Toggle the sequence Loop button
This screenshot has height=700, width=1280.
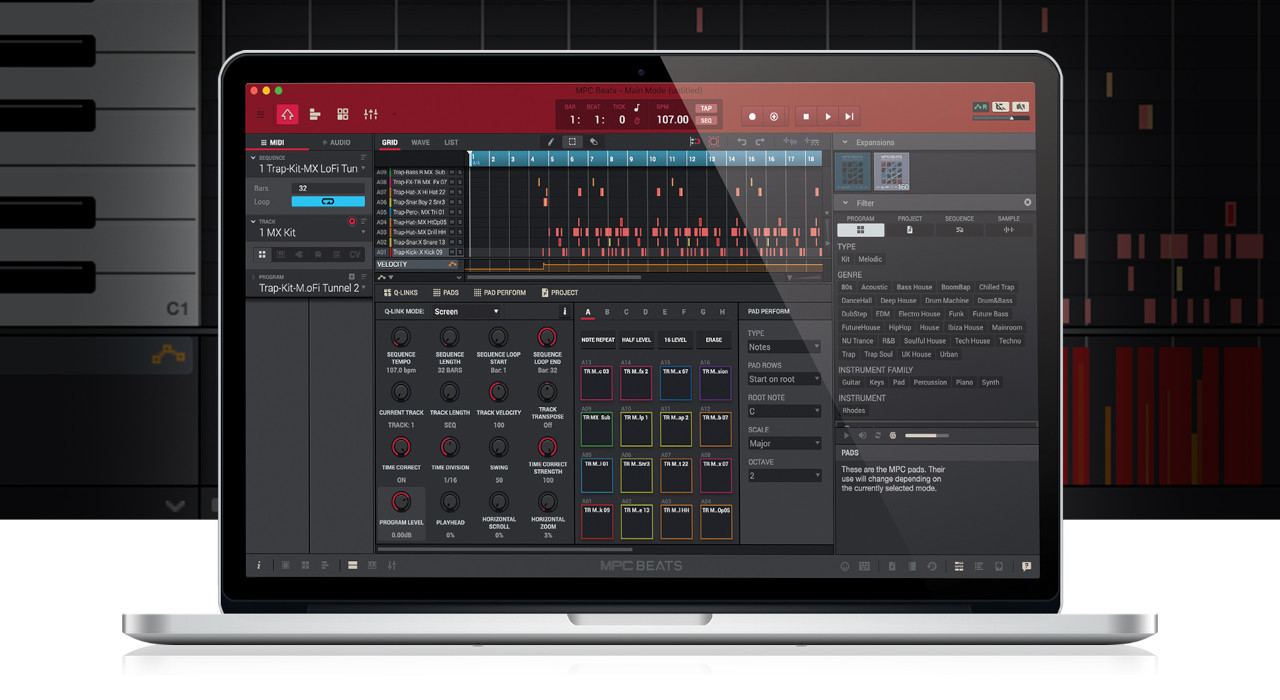(x=328, y=202)
